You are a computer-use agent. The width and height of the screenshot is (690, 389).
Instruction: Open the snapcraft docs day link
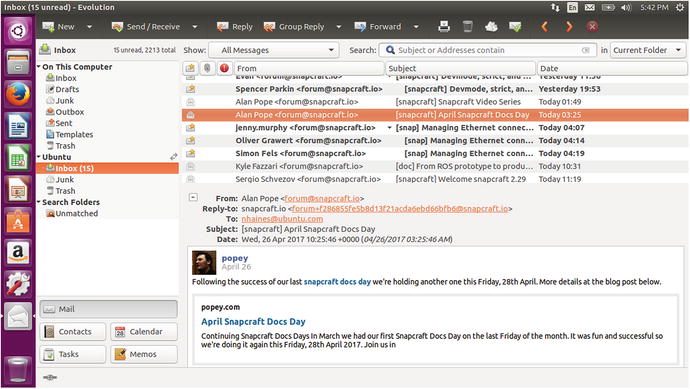coord(337,282)
